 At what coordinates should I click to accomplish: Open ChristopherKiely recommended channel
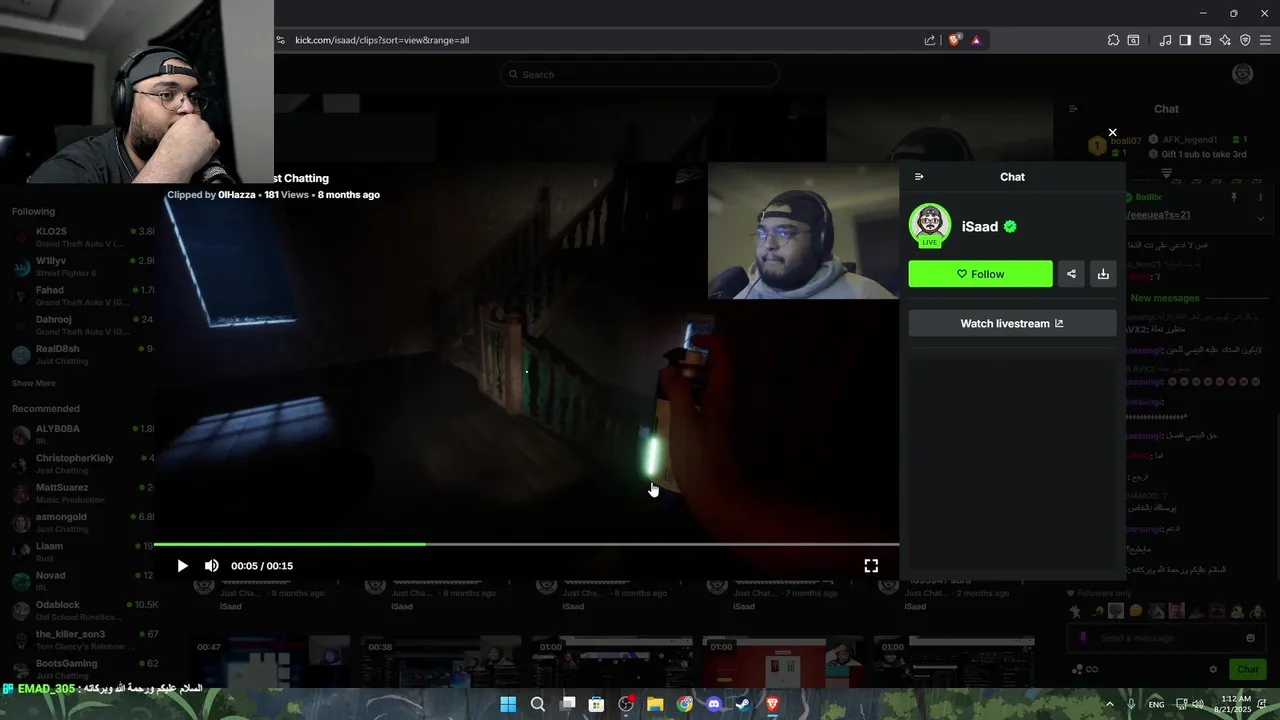click(x=80, y=463)
